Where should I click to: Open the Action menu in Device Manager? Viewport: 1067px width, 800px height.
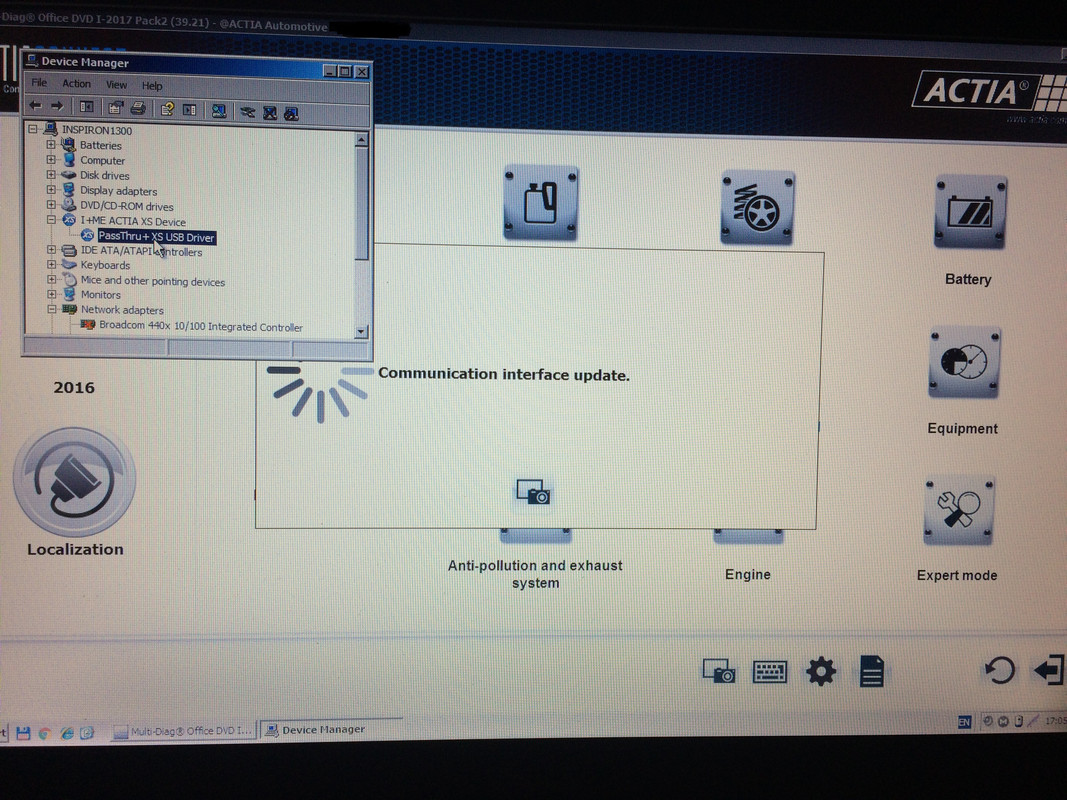pyautogui.click(x=76, y=84)
